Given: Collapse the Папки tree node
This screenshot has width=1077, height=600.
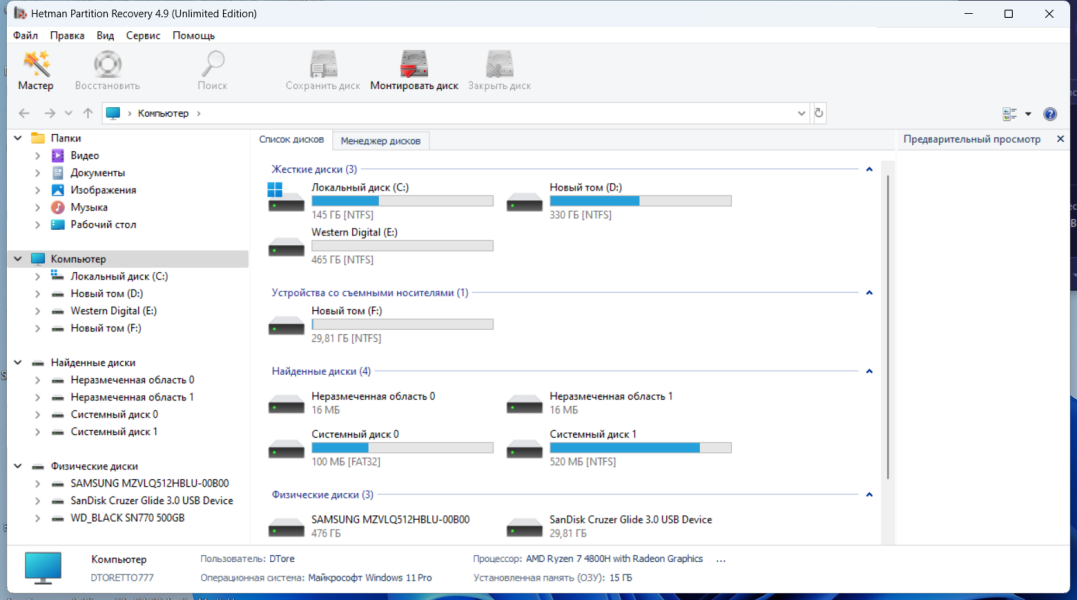Looking at the screenshot, I should pos(18,138).
